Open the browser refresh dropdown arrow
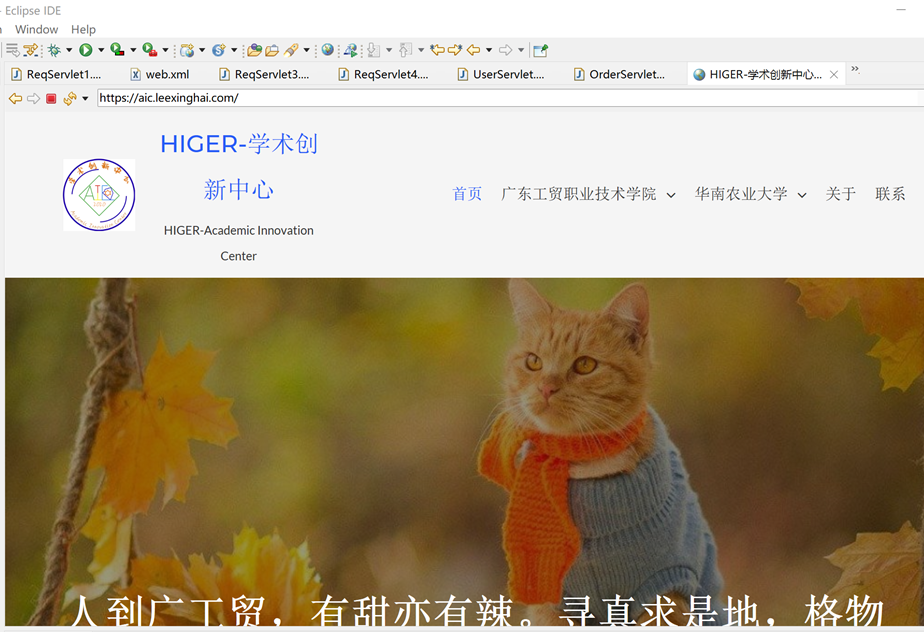The image size is (924, 632). click(85, 98)
